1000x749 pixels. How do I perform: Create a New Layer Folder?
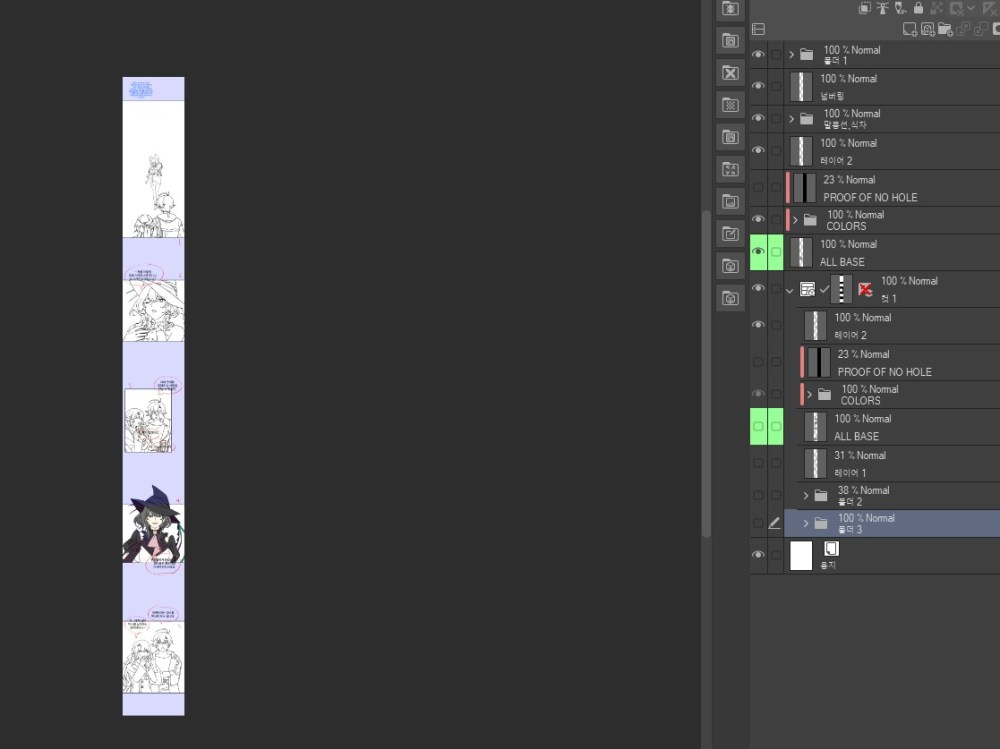(945, 29)
